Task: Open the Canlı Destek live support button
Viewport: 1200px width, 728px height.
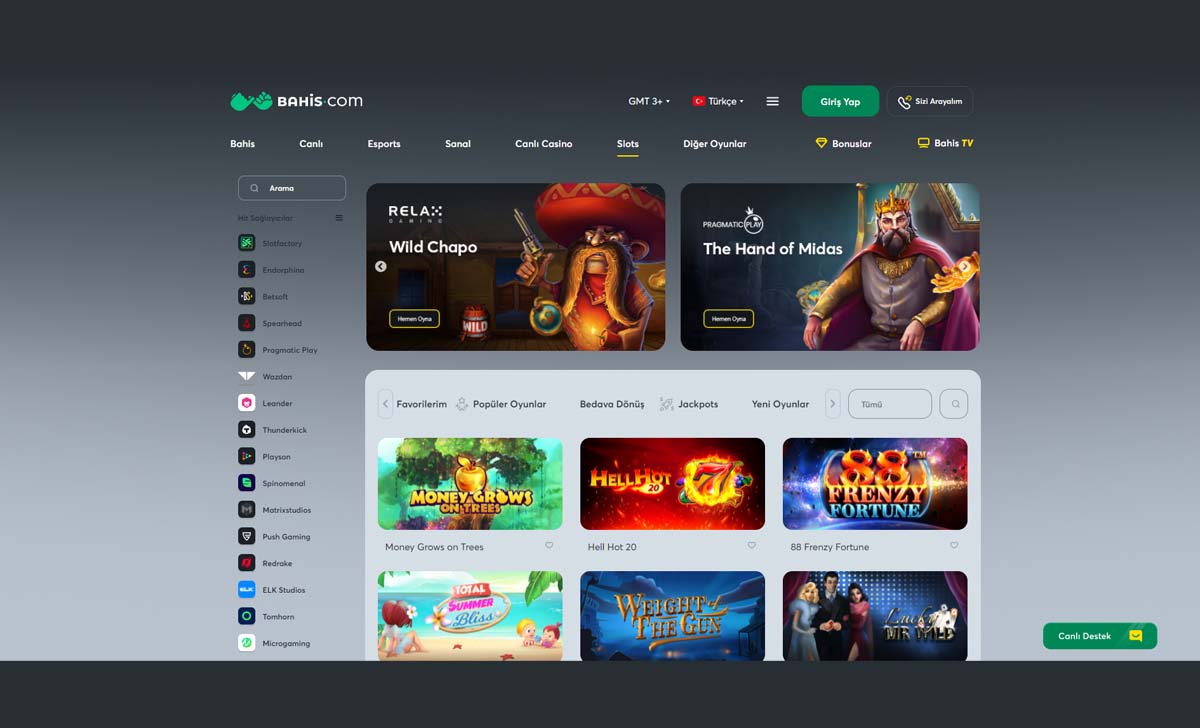Action: point(1100,636)
